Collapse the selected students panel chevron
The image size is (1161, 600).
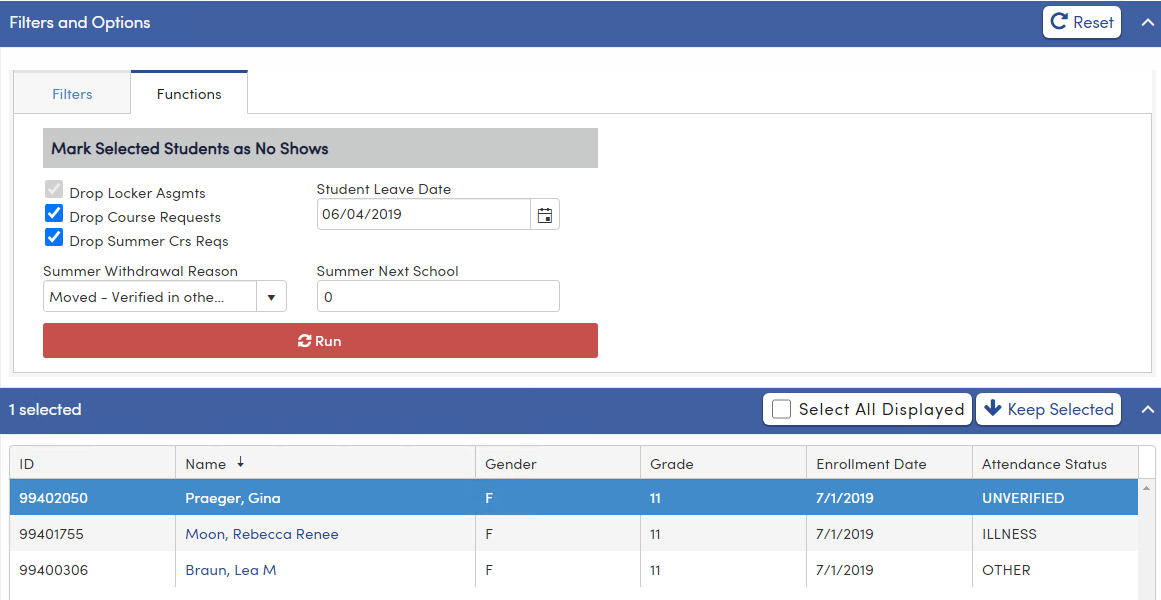point(1147,409)
